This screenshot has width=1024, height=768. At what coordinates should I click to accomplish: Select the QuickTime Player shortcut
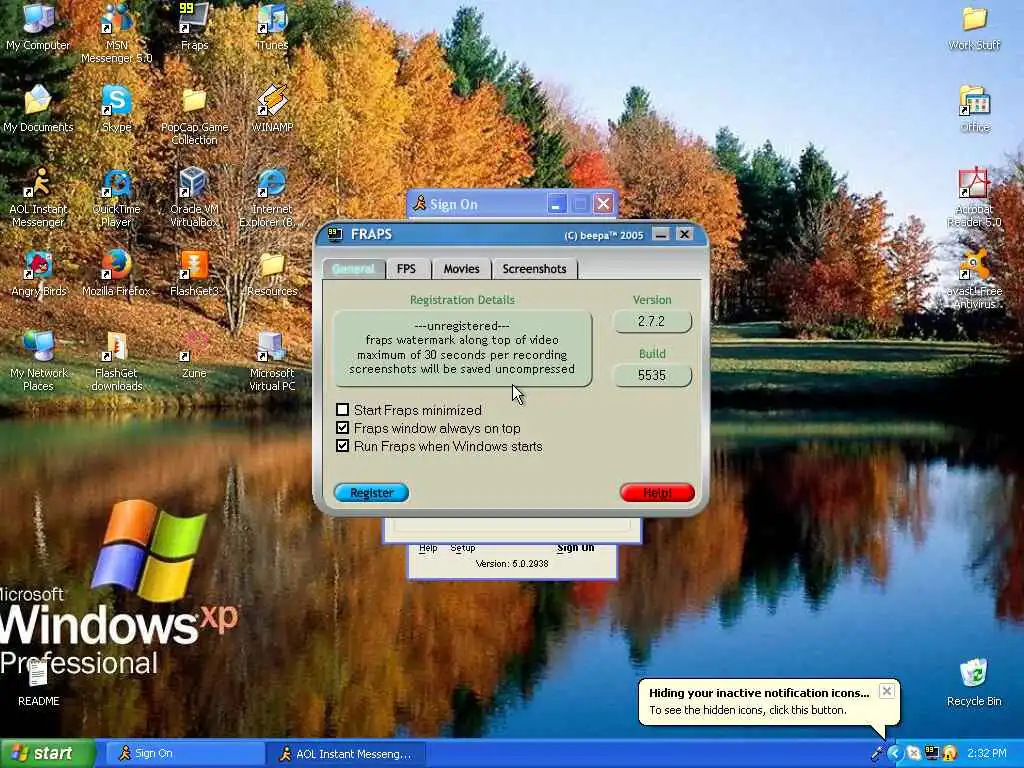(x=116, y=197)
